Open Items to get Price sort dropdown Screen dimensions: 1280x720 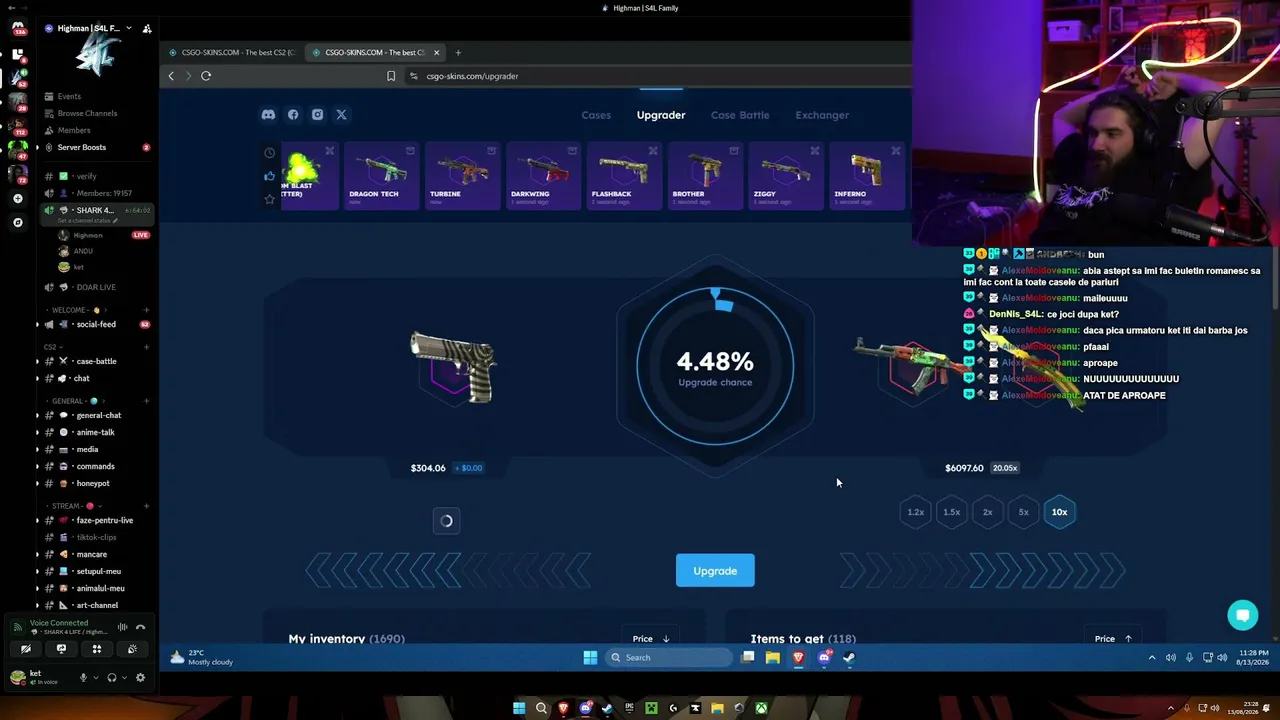(x=1113, y=638)
